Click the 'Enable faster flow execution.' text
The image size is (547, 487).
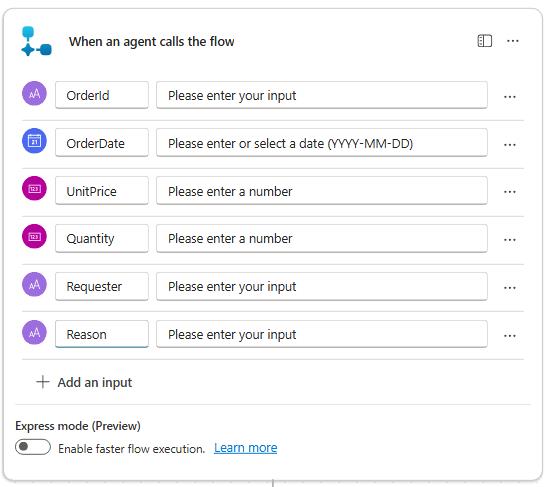(132, 448)
